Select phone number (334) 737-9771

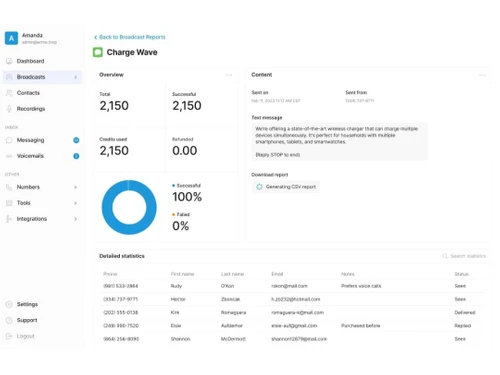click(x=120, y=299)
